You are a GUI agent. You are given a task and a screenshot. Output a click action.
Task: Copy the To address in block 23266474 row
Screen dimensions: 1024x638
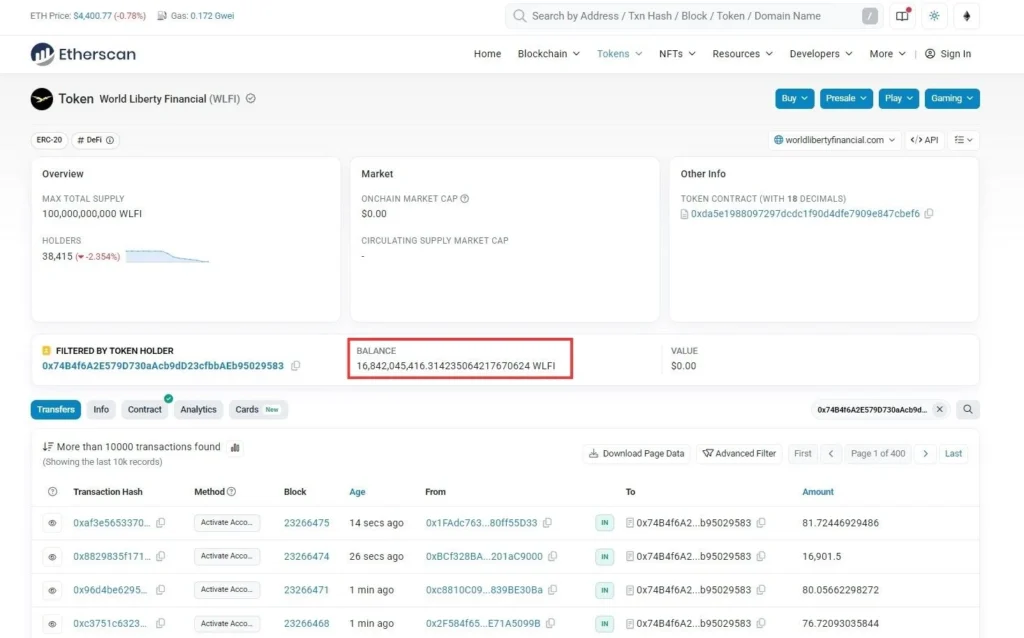(761, 556)
